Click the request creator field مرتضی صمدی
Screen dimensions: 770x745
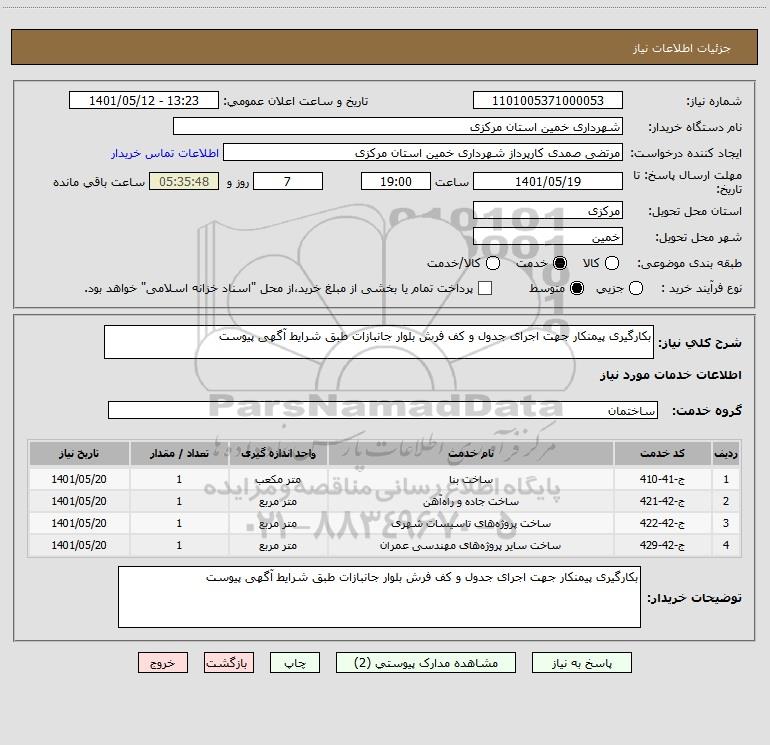pos(423,152)
